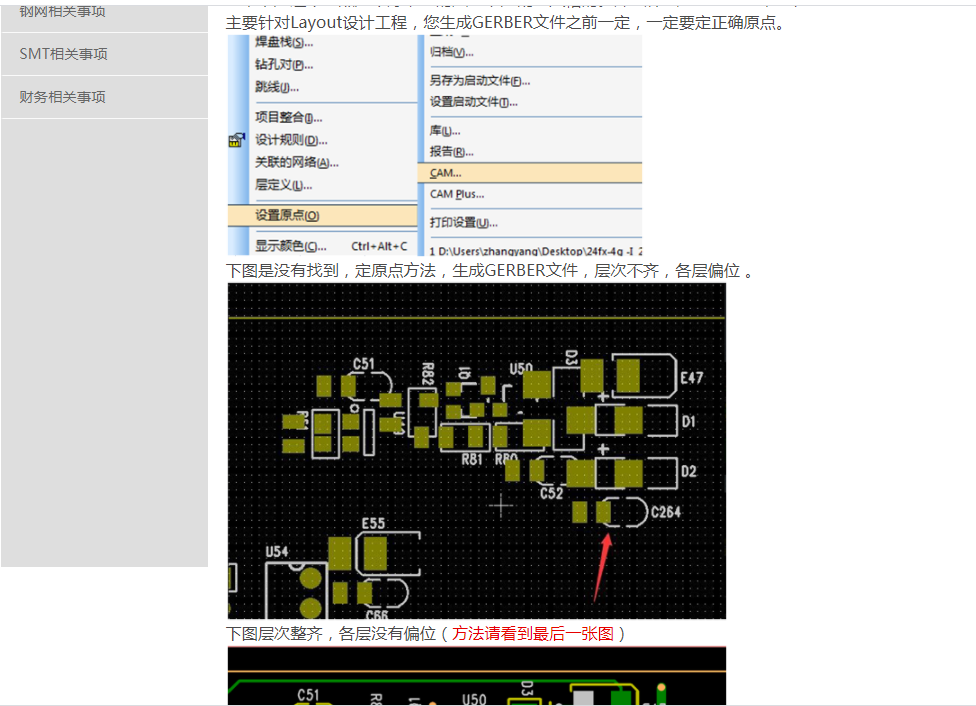
Task: Click the white crosshair cursor on PCB
Action: 500,505
